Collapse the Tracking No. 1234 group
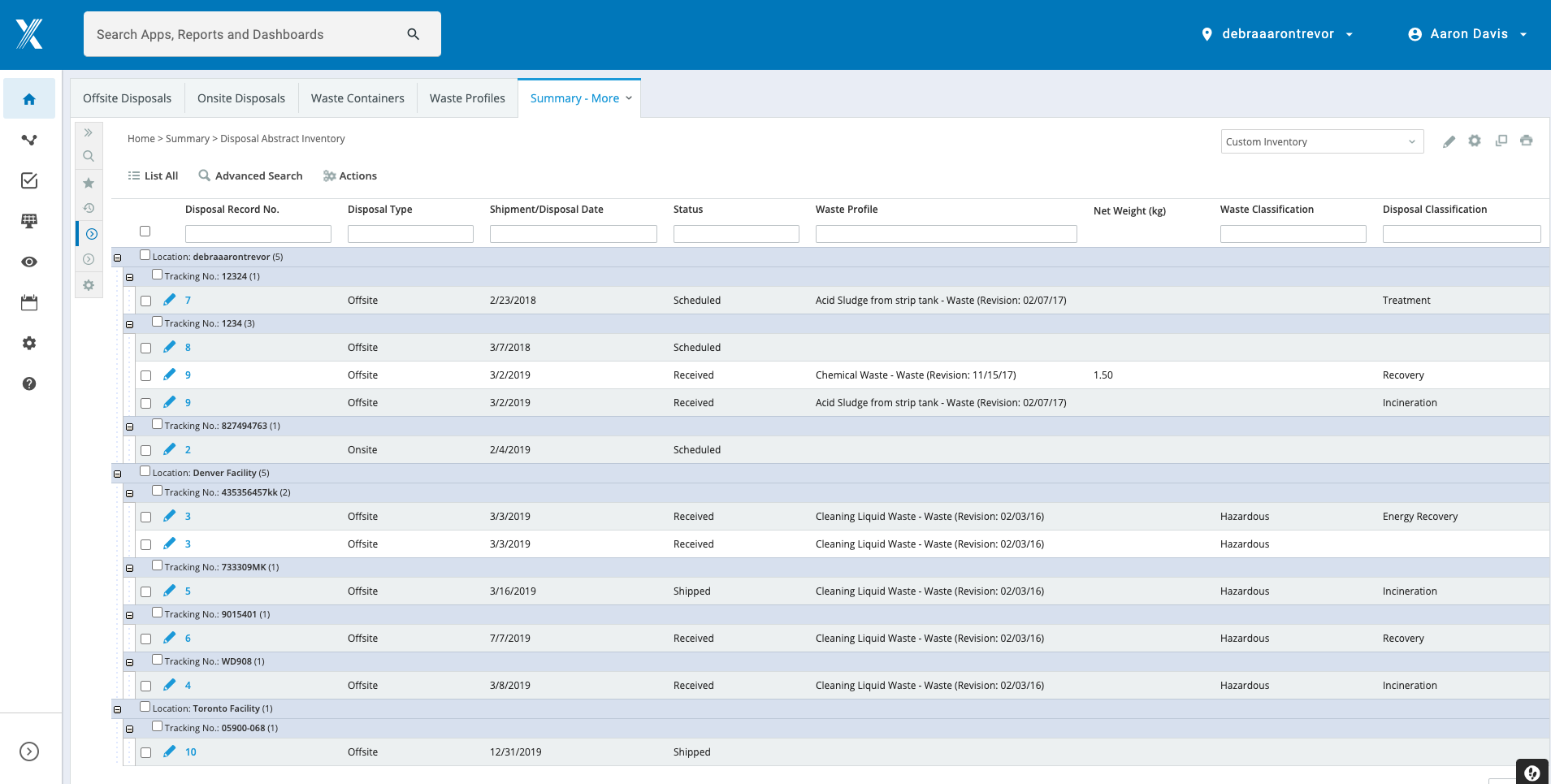The height and width of the screenshot is (784, 1551). [x=130, y=323]
